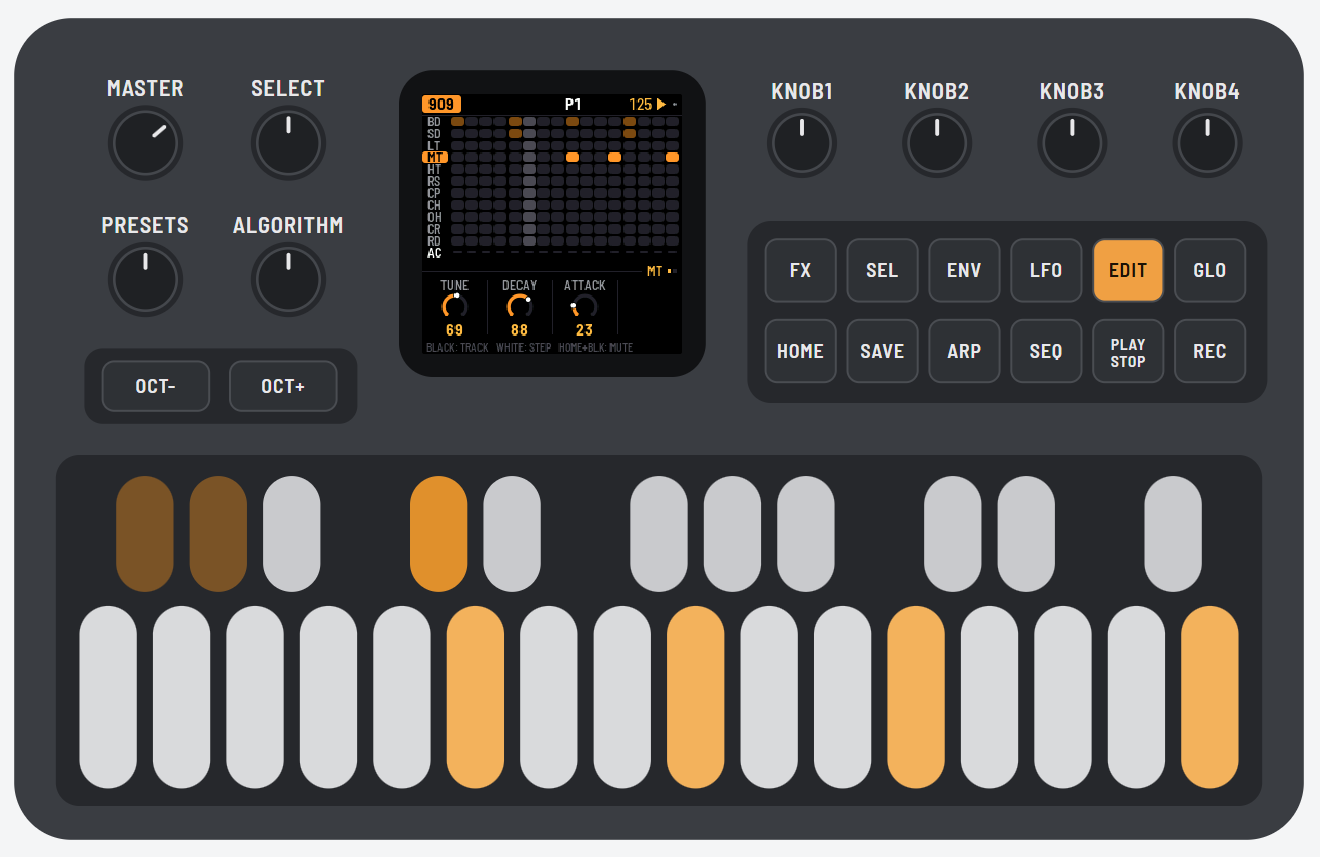Viewport: 1320px width, 857px height.
Task: Raise the octave with OCT+
Action: pyautogui.click(x=283, y=386)
